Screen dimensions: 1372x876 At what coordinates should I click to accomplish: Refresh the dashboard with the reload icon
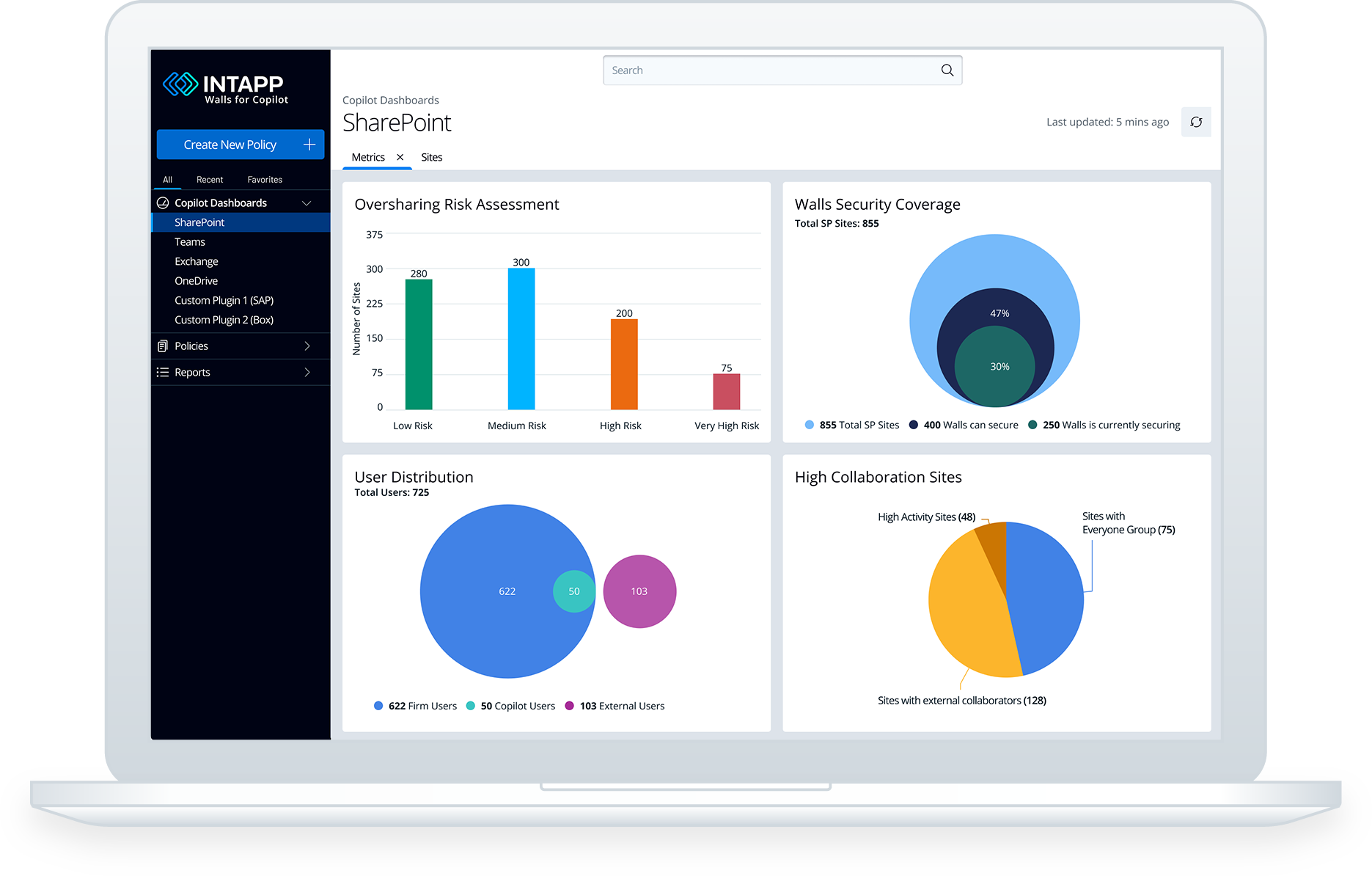coord(1196,122)
